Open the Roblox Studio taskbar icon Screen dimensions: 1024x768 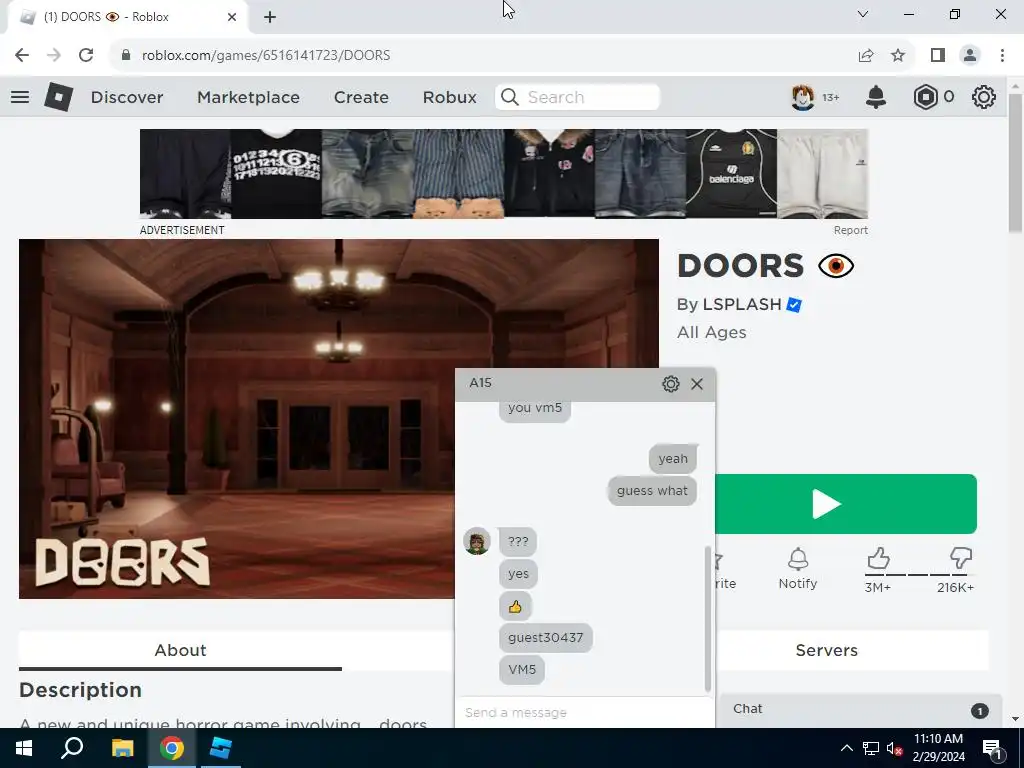click(x=221, y=748)
